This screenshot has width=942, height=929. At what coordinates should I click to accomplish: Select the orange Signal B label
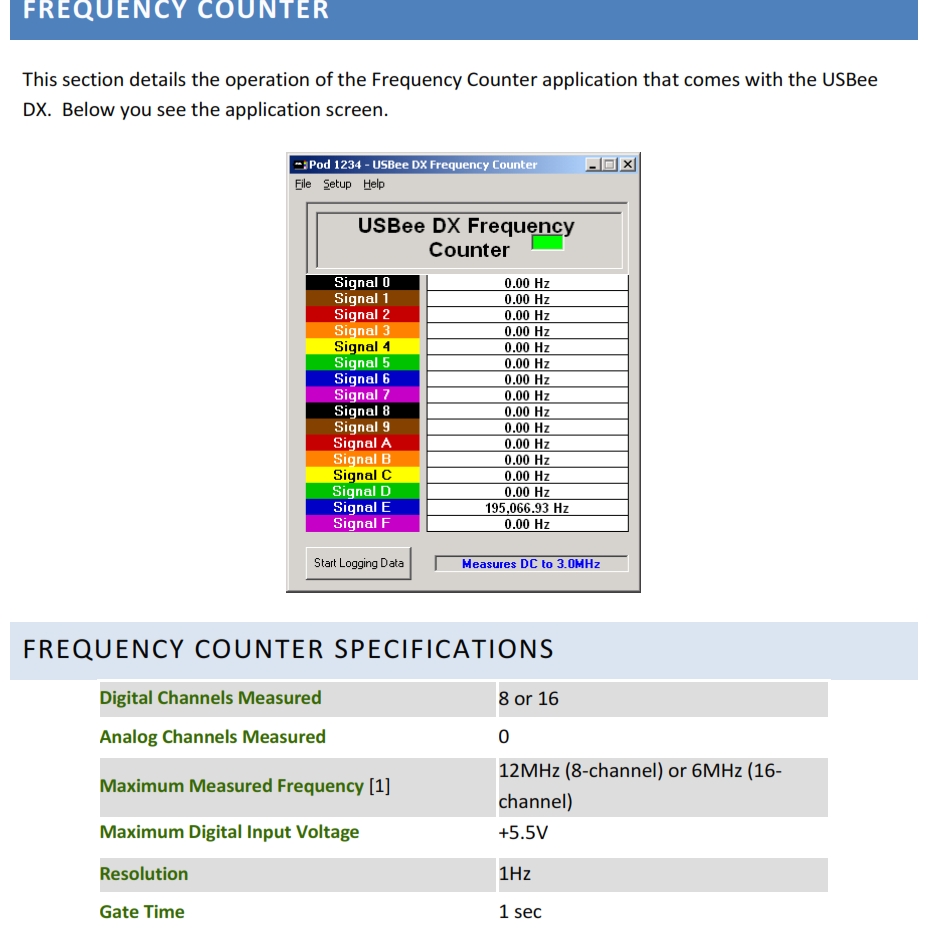coord(362,459)
